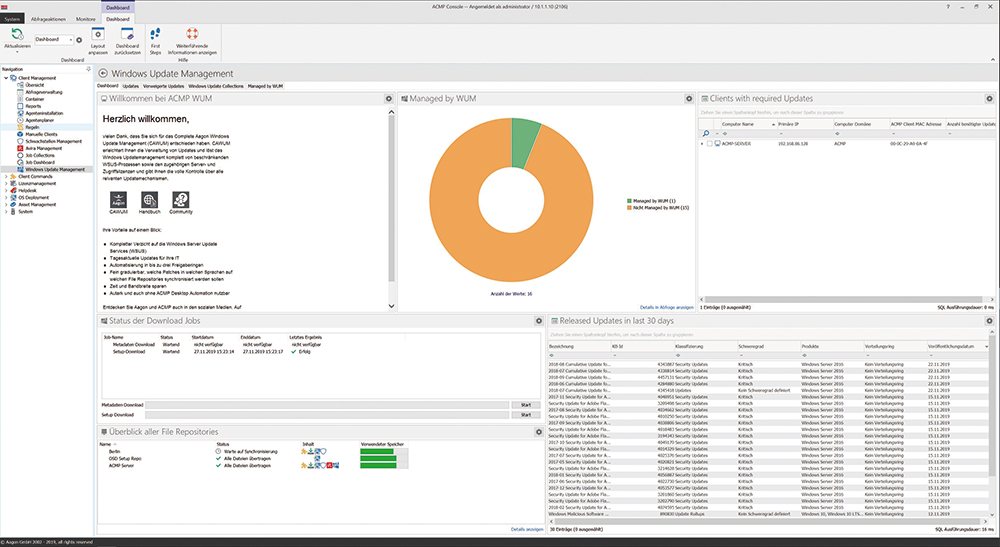Click the Weiterführende Informationen lifebuoy icon
The height and width of the screenshot is (547, 1000).
192,34
